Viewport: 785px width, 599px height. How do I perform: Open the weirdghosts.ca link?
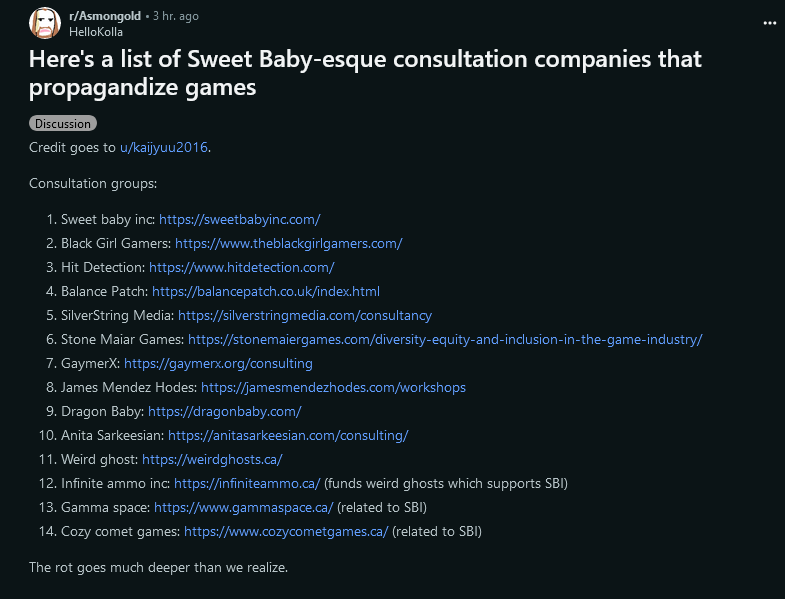click(212, 460)
